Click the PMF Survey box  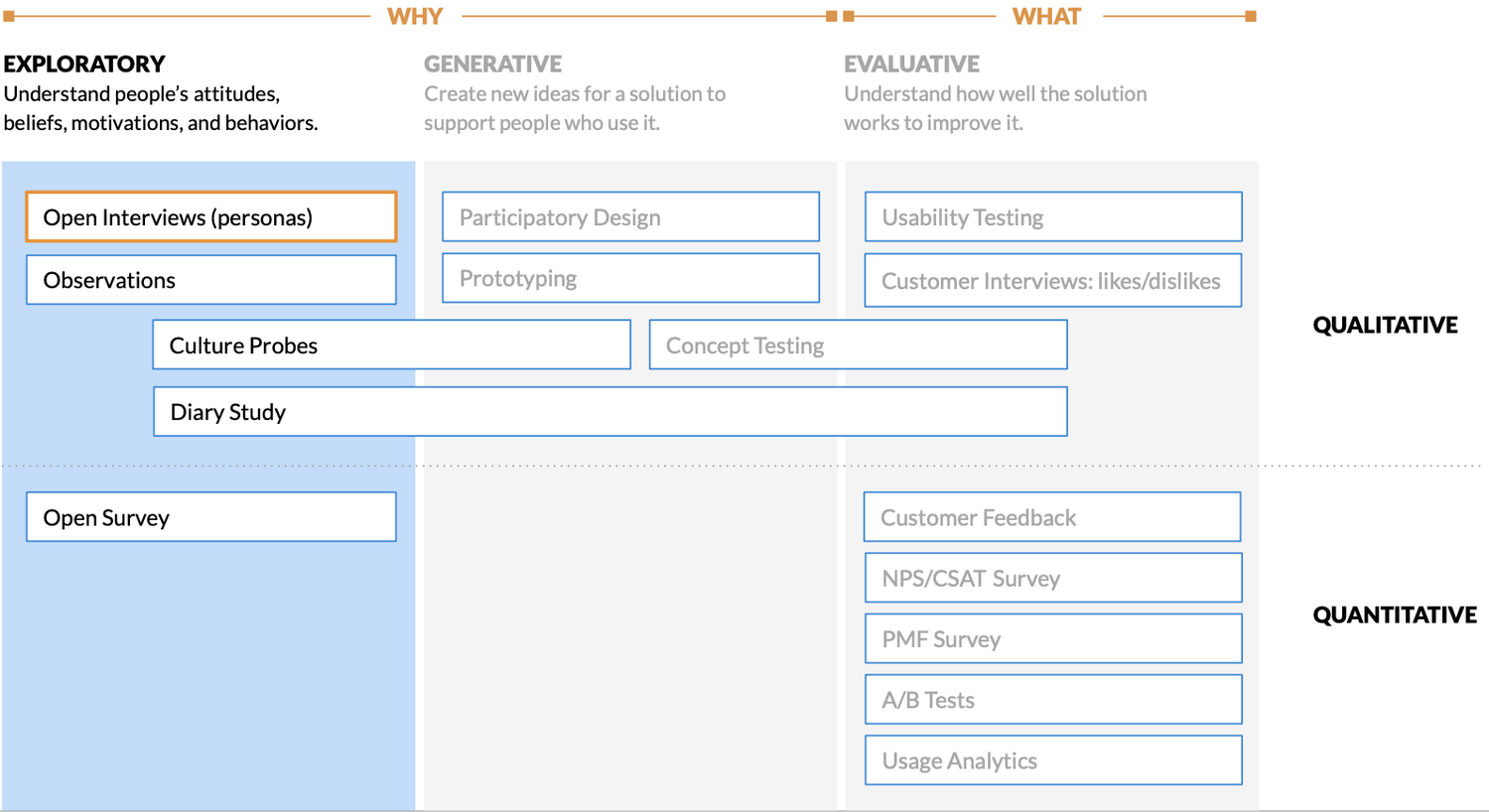click(1053, 638)
